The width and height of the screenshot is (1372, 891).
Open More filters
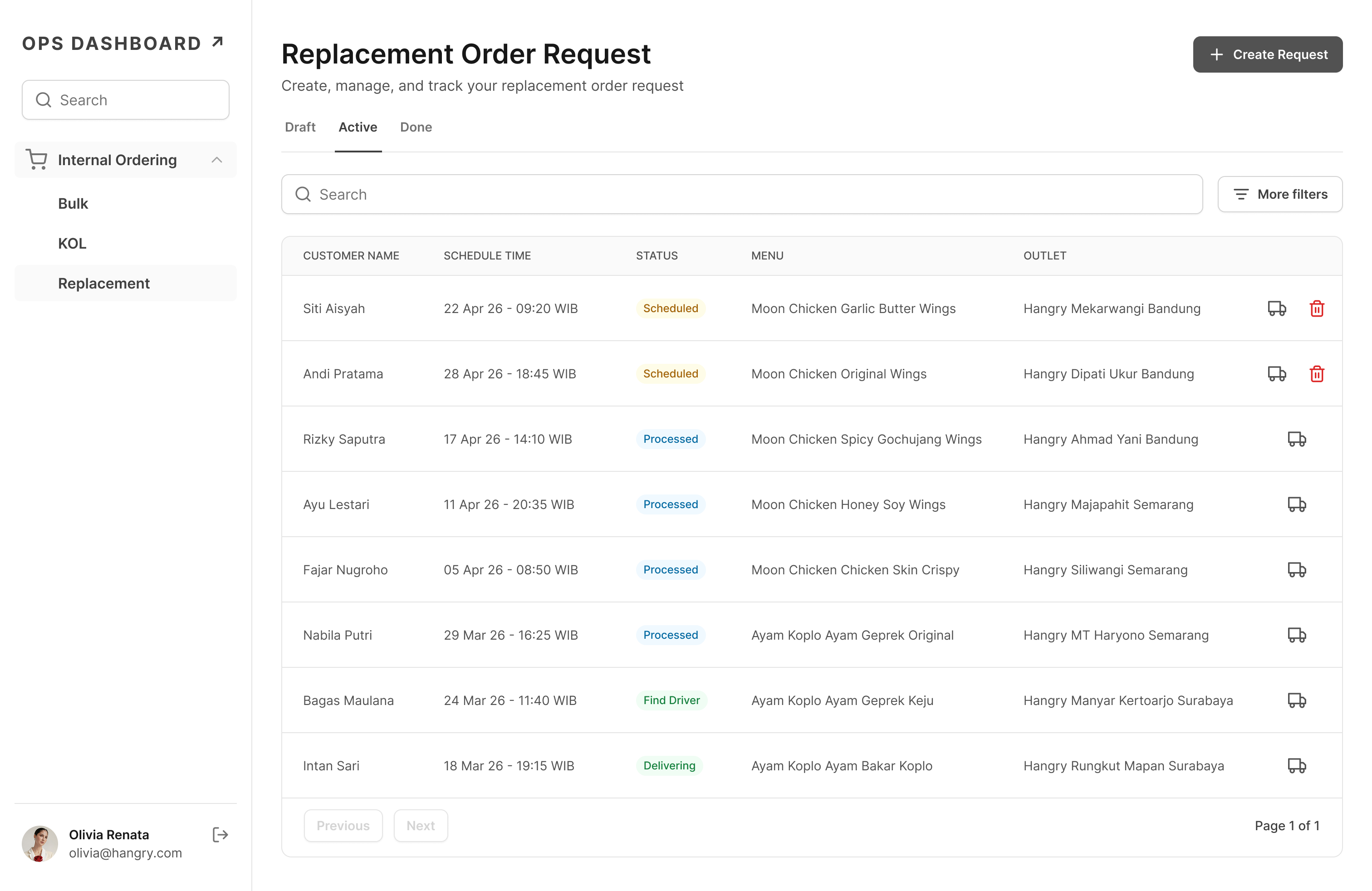[1280, 194]
